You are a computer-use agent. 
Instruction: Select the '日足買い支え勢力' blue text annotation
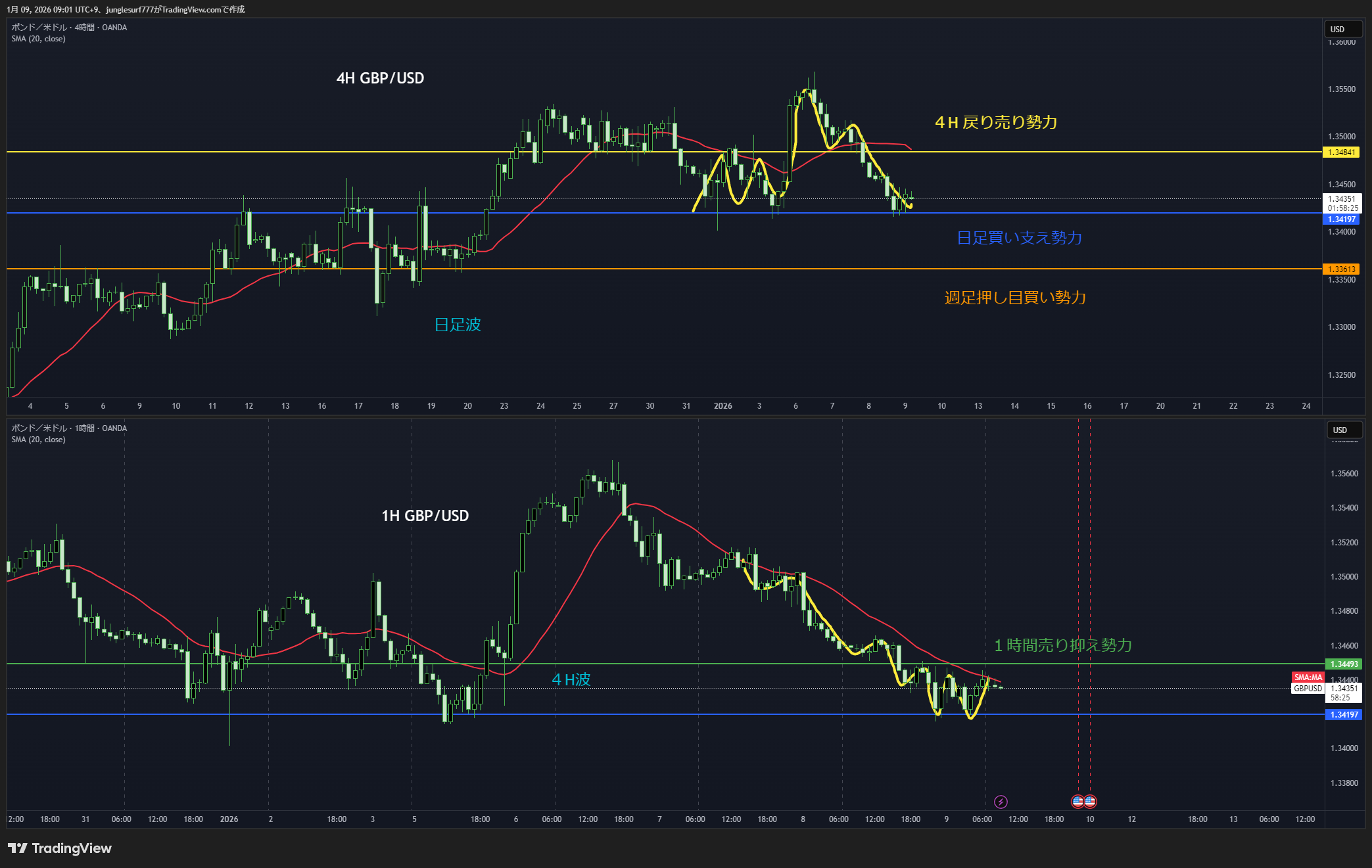pyautogui.click(x=1019, y=238)
